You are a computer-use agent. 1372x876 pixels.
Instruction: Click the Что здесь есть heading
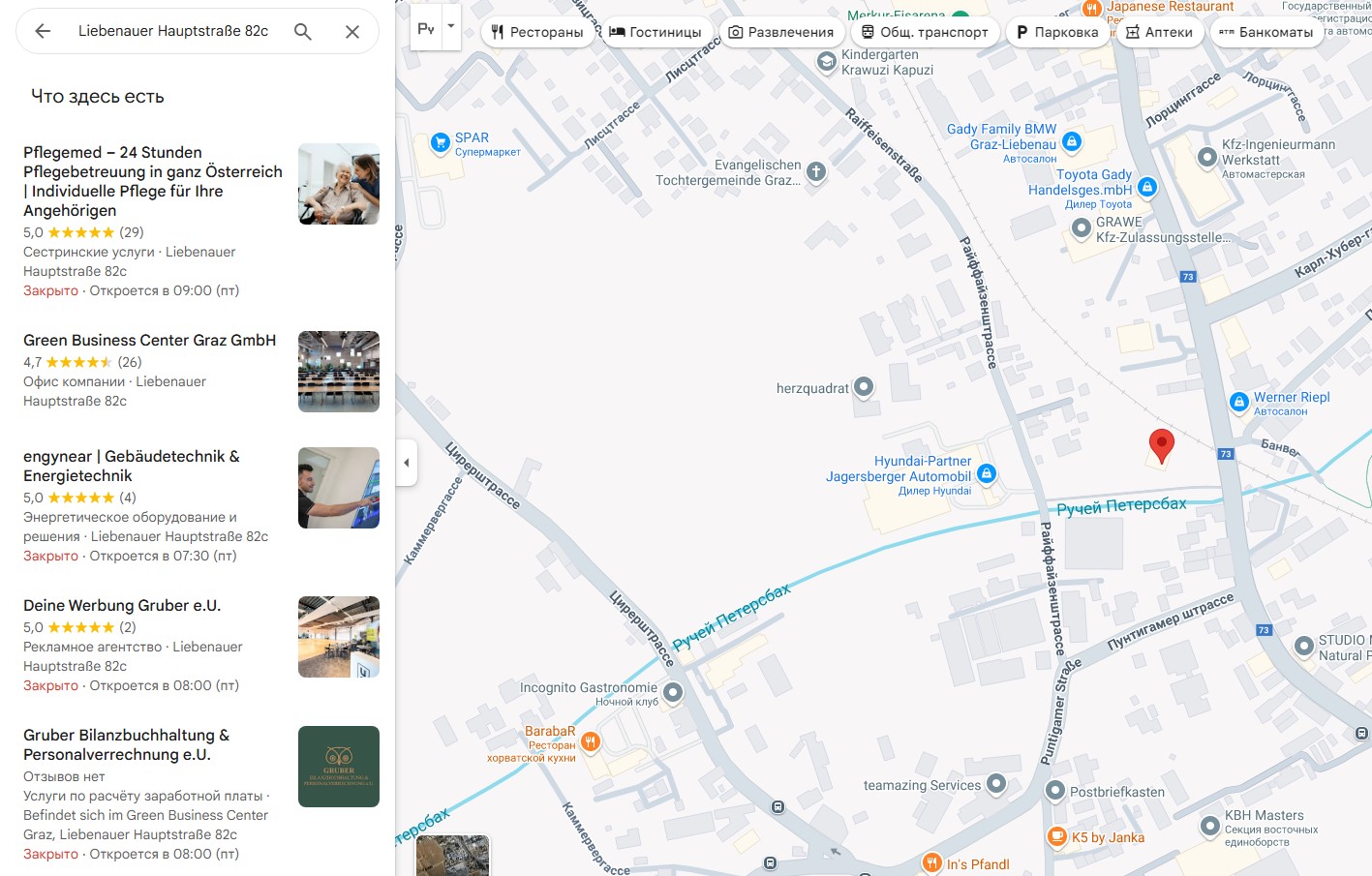(98, 96)
